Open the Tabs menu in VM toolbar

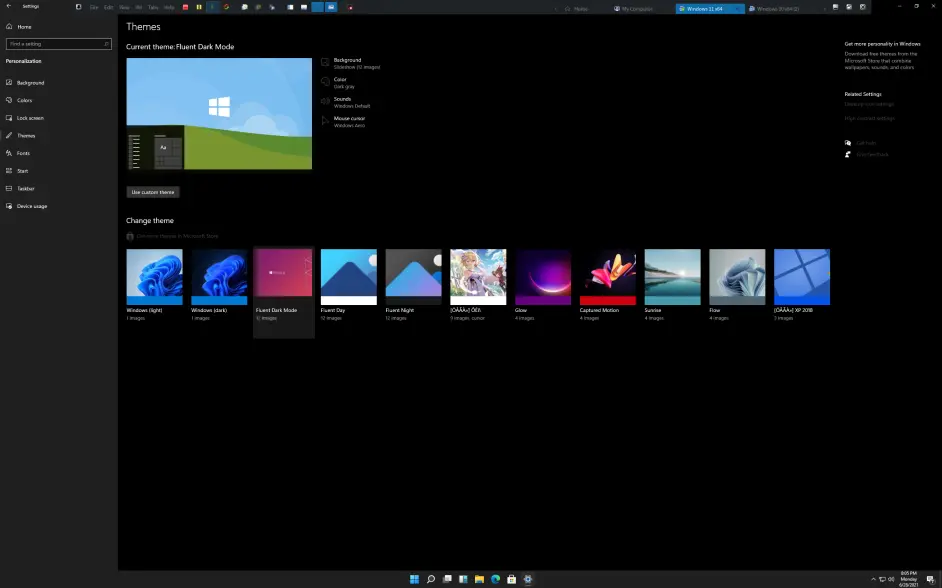(x=153, y=7)
